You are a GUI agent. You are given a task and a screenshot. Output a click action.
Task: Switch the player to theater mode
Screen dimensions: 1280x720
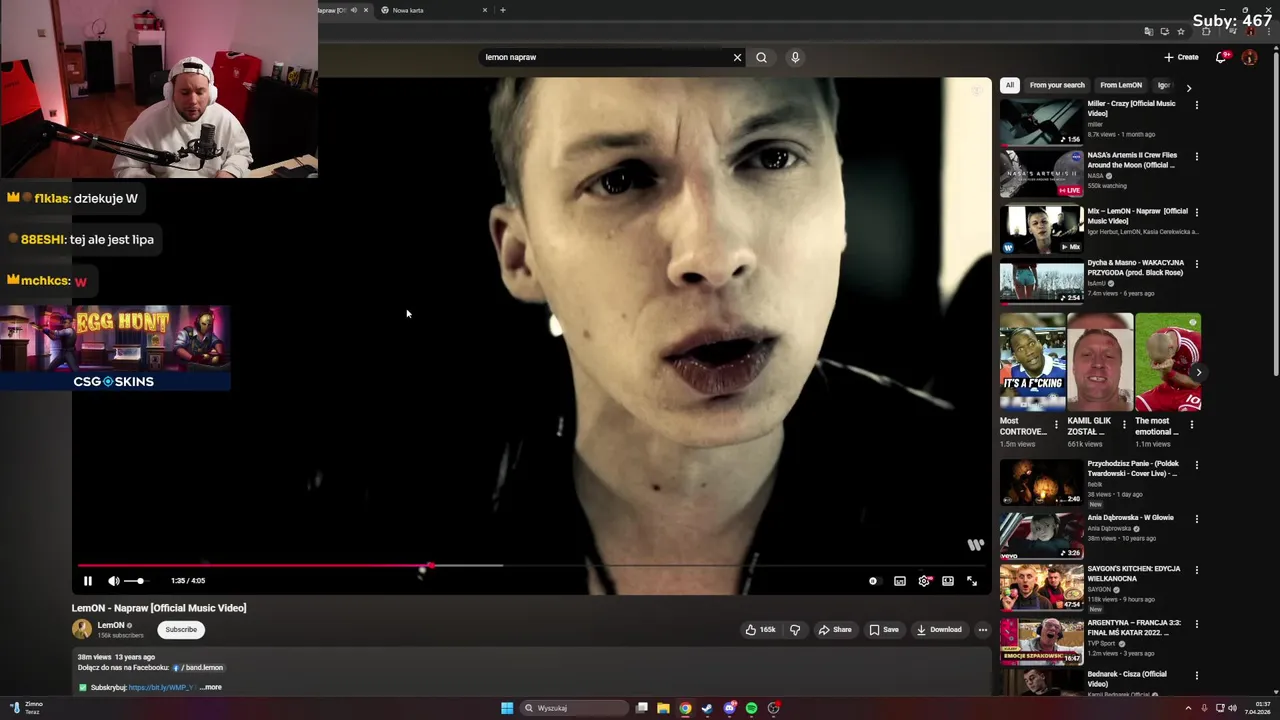948,581
